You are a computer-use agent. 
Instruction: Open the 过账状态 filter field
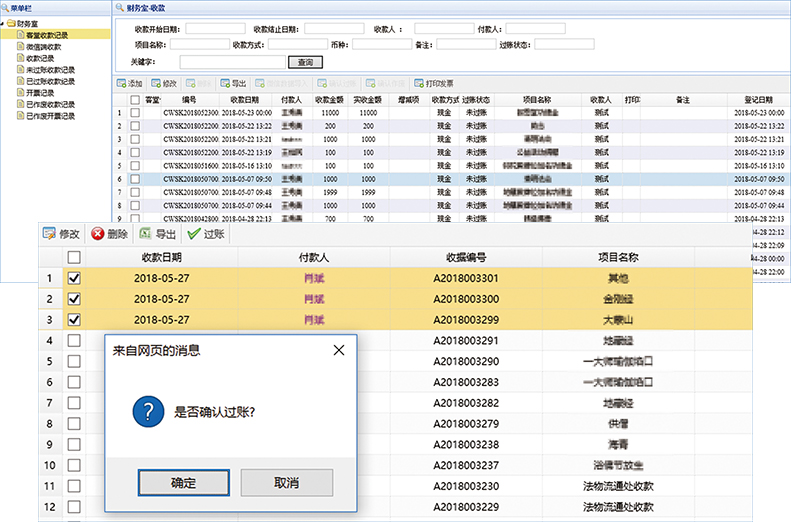tap(564, 44)
